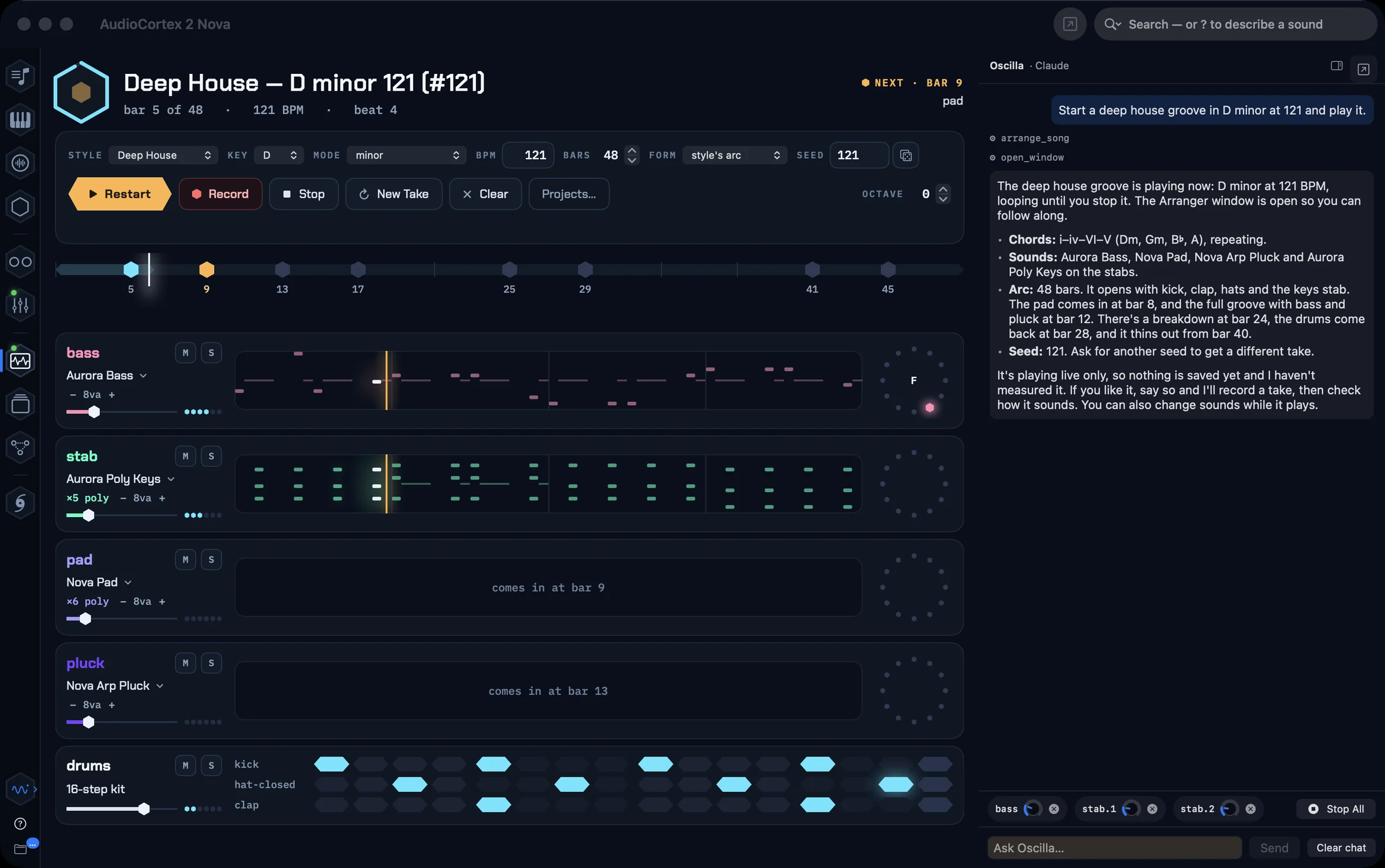
Task: Click the bass track volume slider handle
Action: pyautogui.click(x=94, y=411)
